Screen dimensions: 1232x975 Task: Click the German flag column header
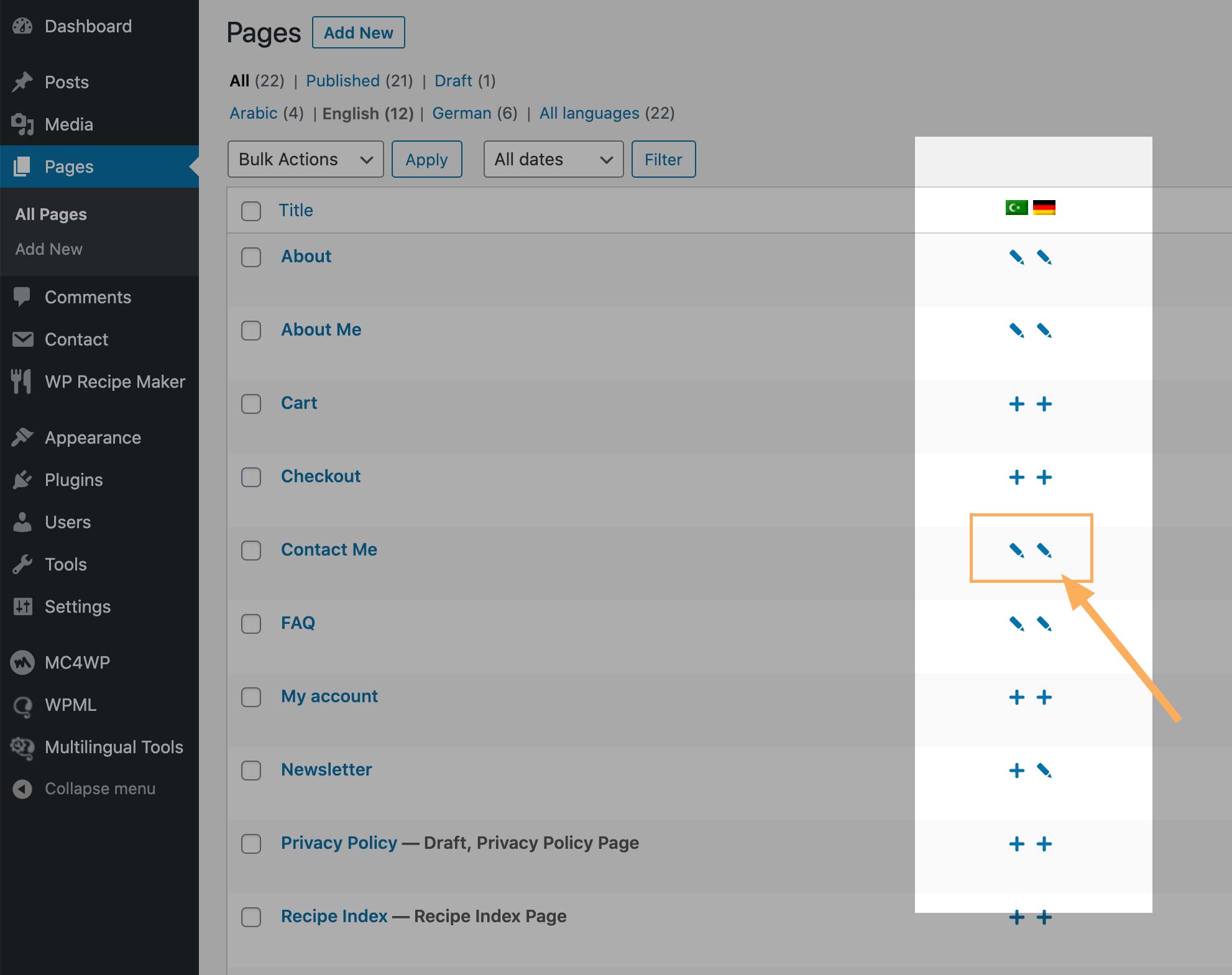[1045, 208]
